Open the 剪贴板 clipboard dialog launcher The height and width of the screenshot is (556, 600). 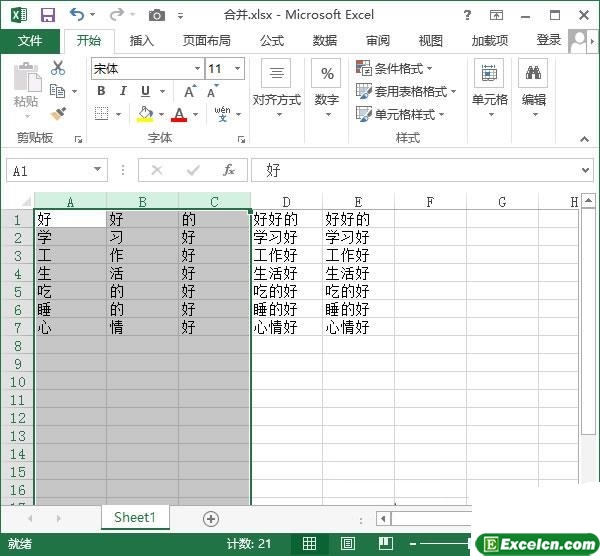(x=78, y=140)
